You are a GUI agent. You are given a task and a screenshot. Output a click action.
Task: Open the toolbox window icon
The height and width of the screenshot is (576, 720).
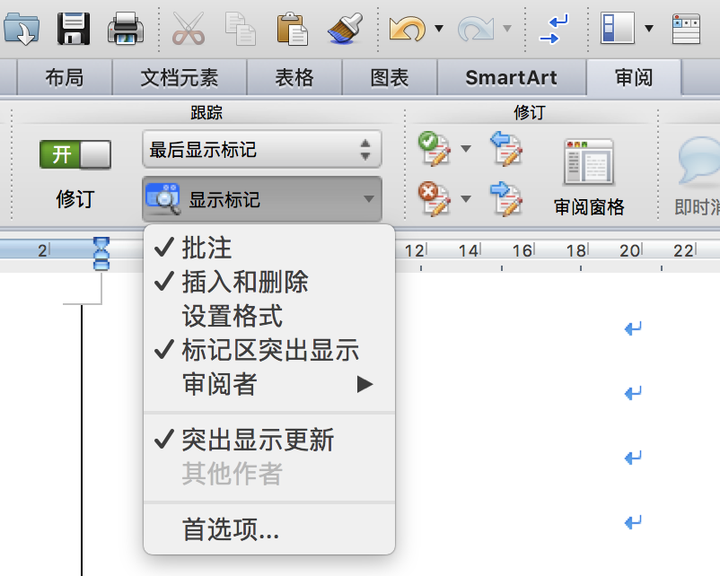pyautogui.click(x=686, y=28)
